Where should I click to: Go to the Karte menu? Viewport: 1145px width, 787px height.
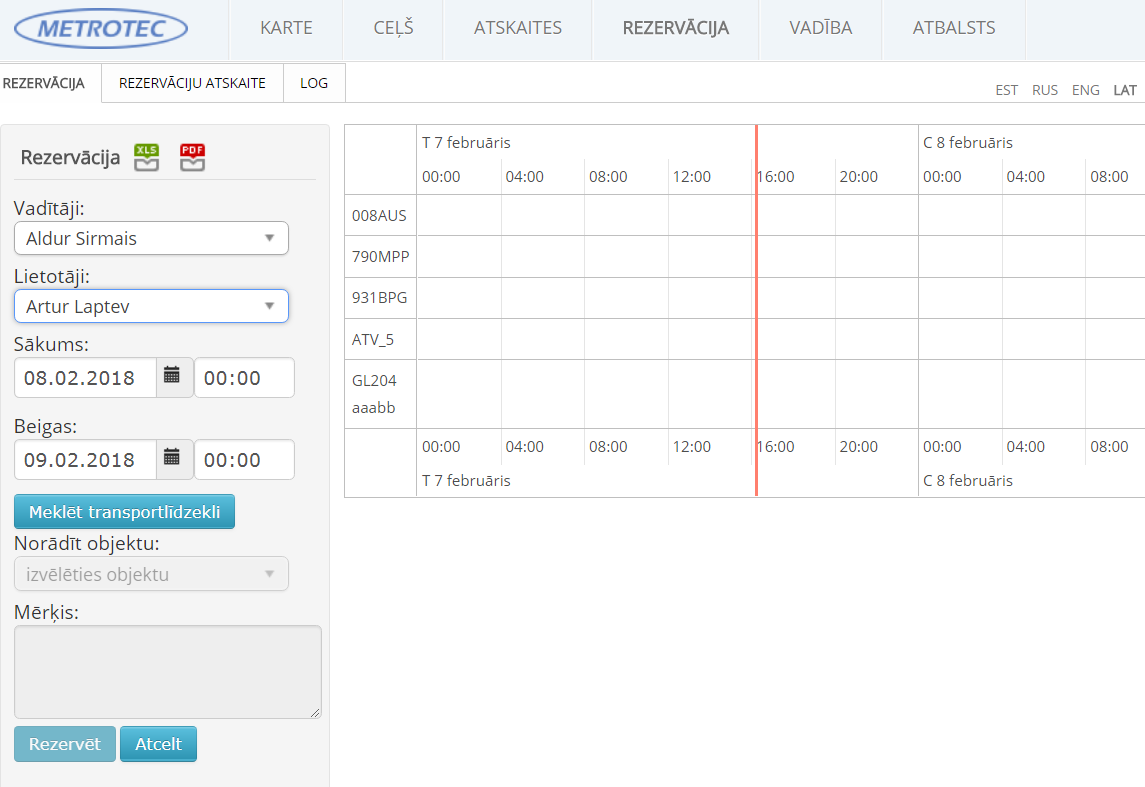pyautogui.click(x=286, y=29)
